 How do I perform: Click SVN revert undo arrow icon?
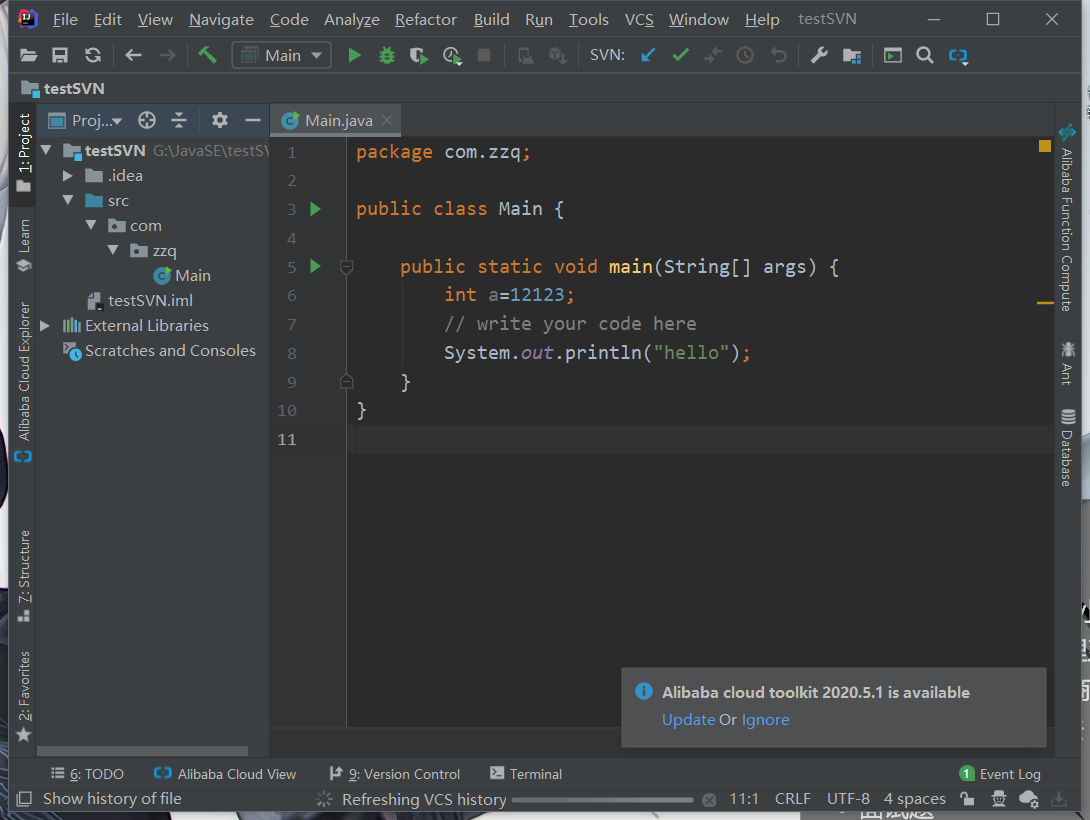point(779,55)
